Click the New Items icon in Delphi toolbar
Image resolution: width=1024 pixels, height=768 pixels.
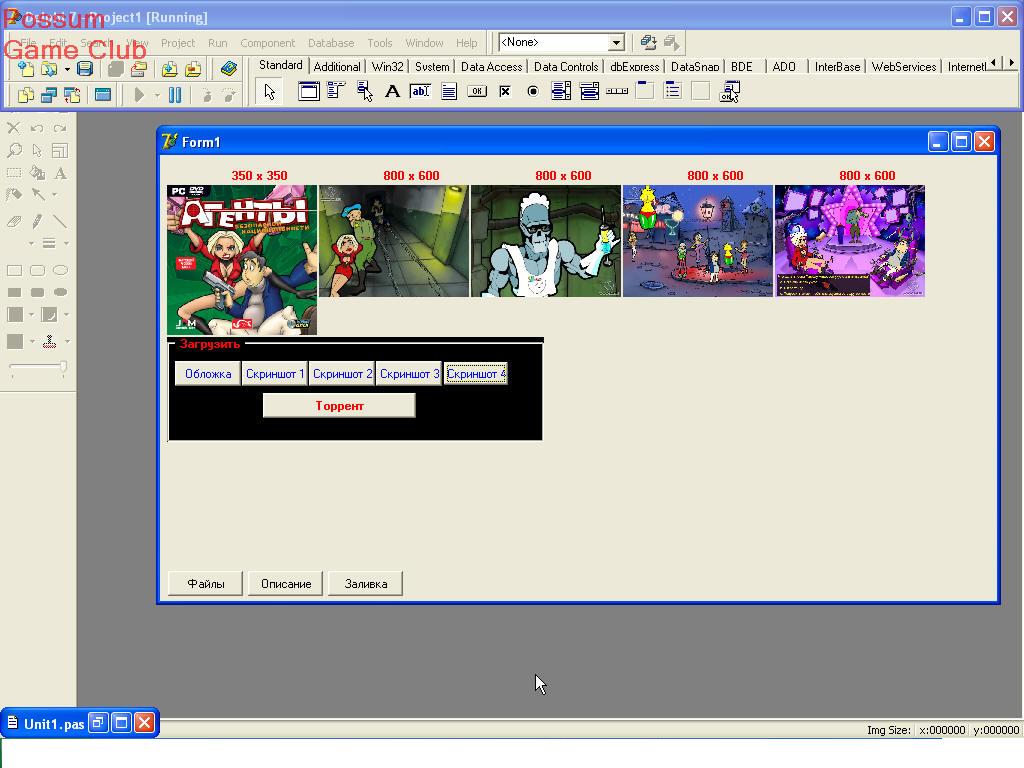25,69
